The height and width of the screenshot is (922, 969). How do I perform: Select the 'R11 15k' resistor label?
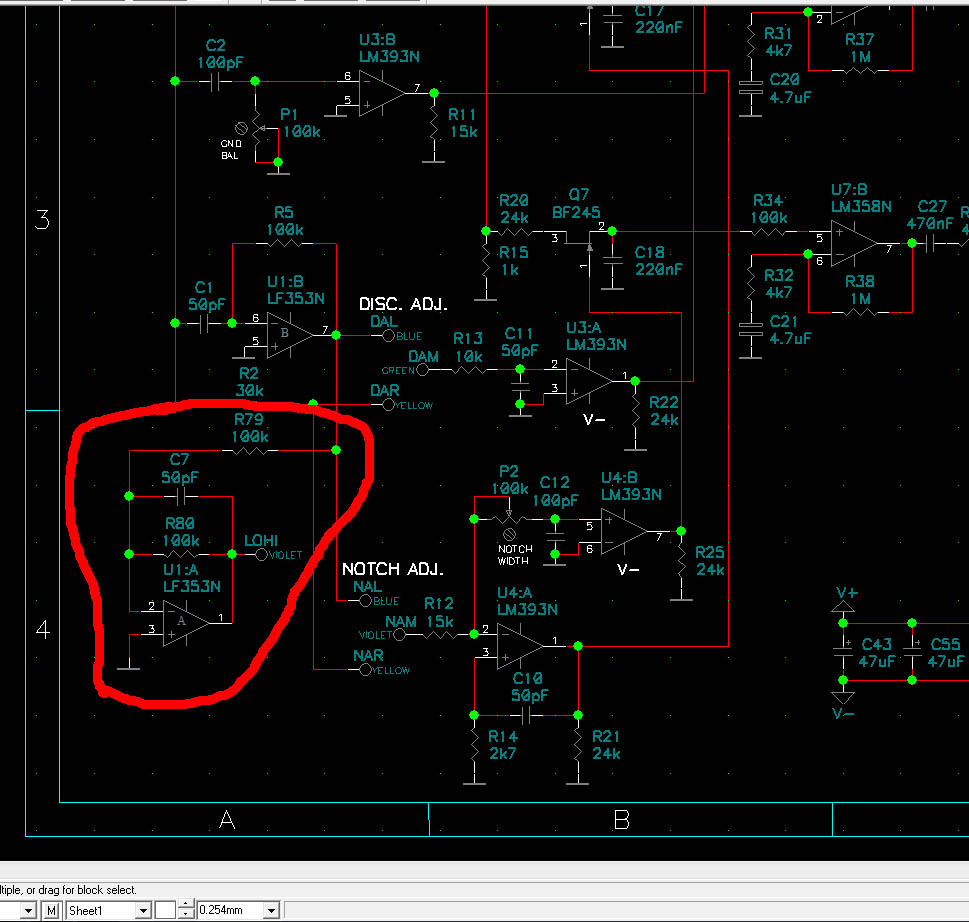(x=463, y=123)
